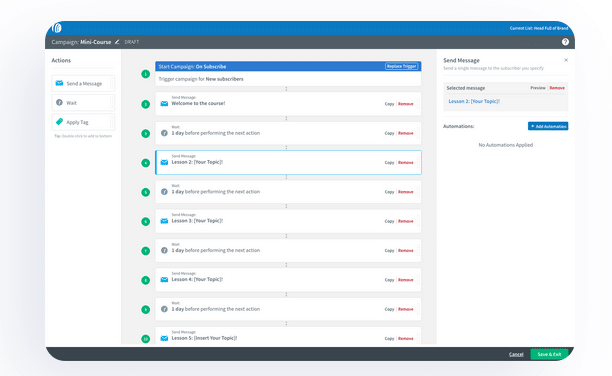Screen dimensions: 612x376
Task: Click envelope icon of Welcome to the course
Action: 164,103
